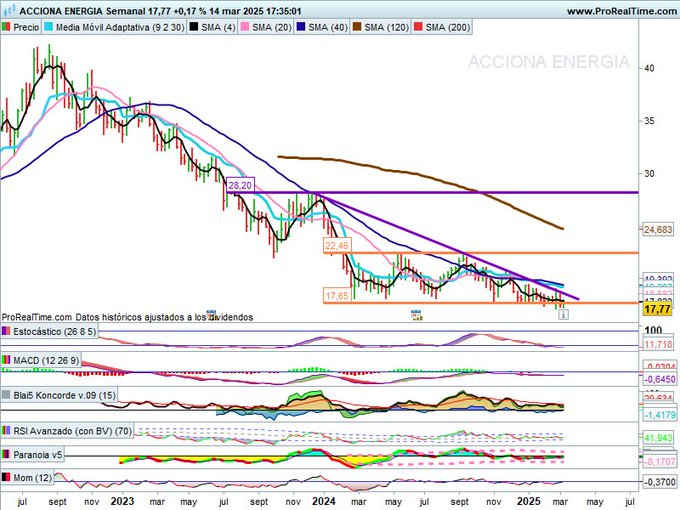The image size is (680, 510).
Task: Click the info icon below last candle
Action: point(563,314)
